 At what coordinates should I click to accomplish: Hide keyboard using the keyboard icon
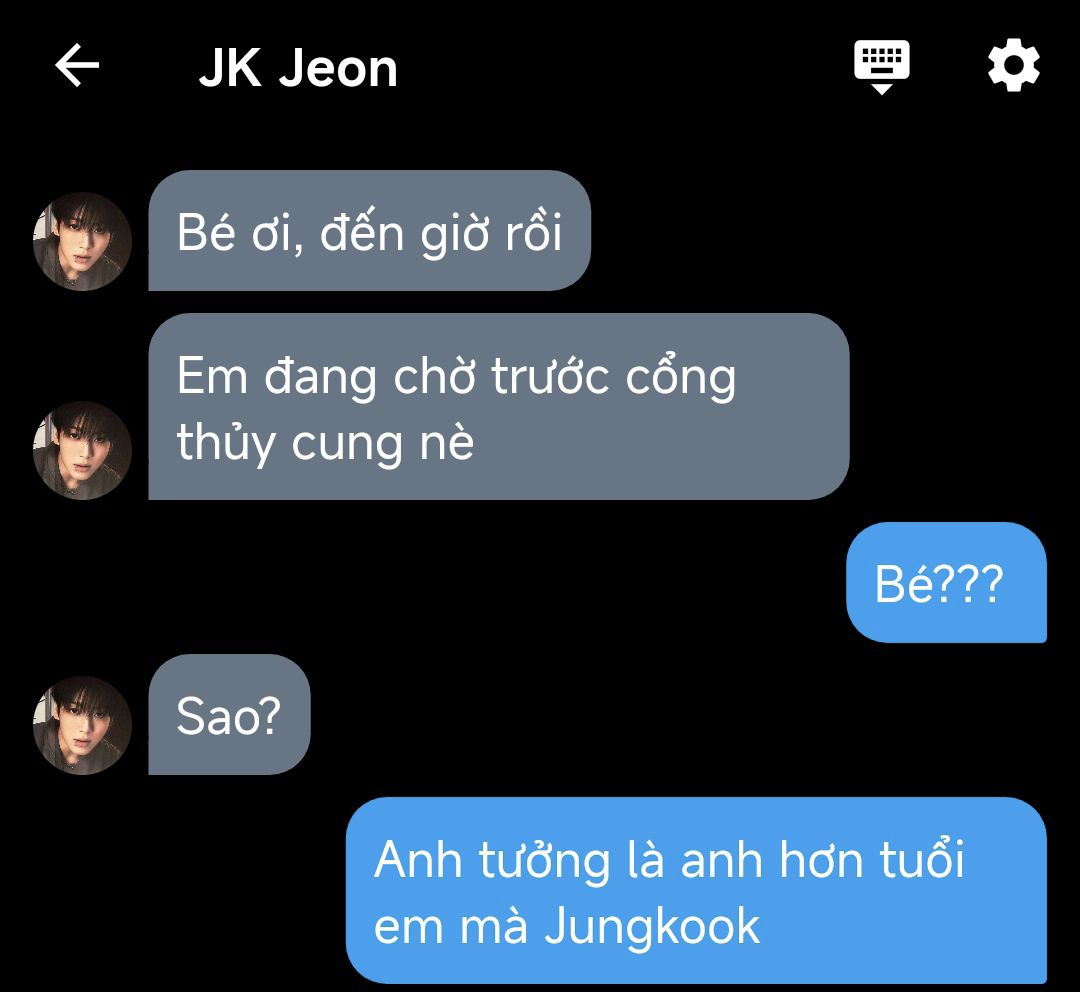882,67
